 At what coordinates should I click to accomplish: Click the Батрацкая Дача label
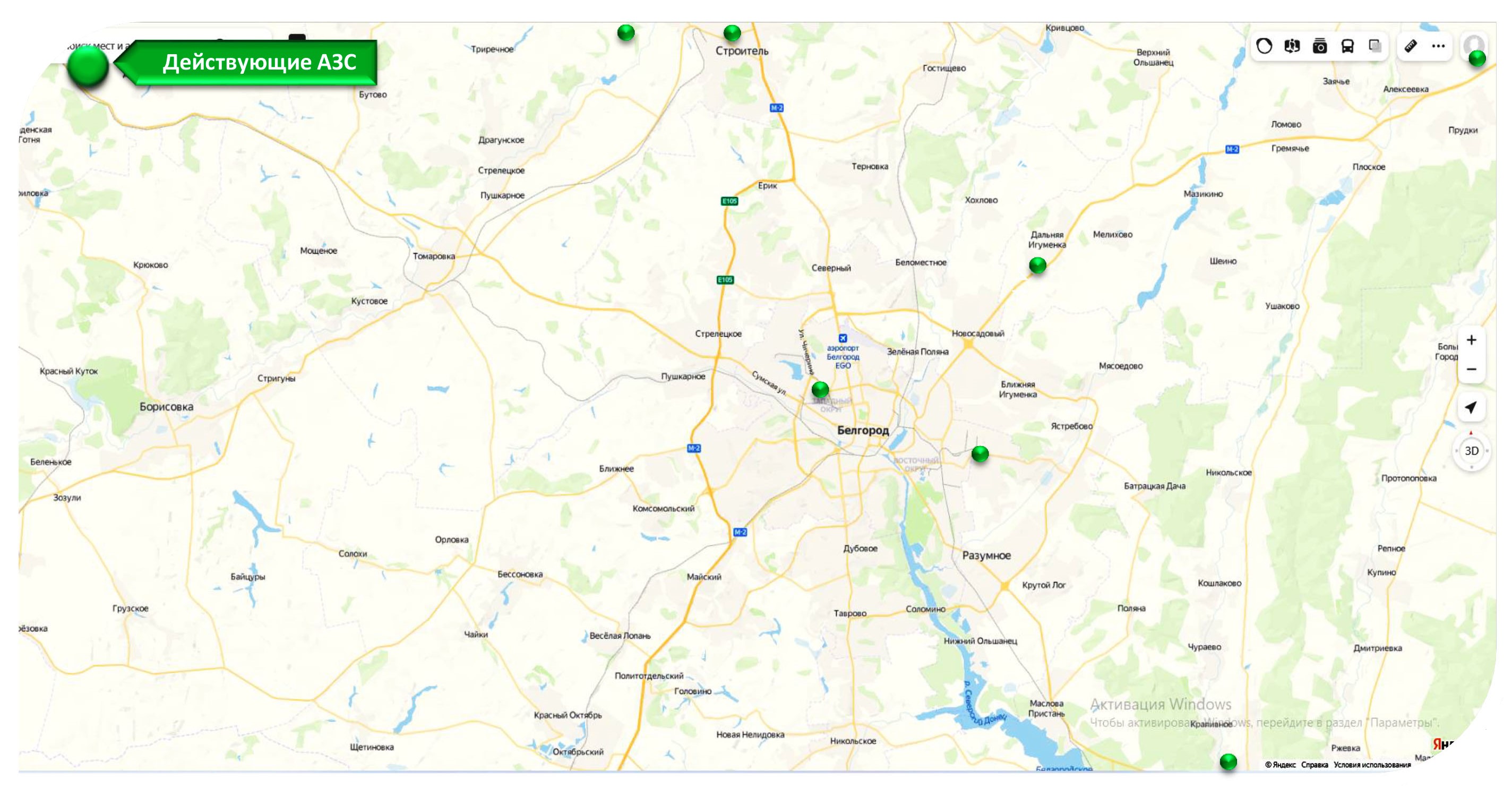1155,486
